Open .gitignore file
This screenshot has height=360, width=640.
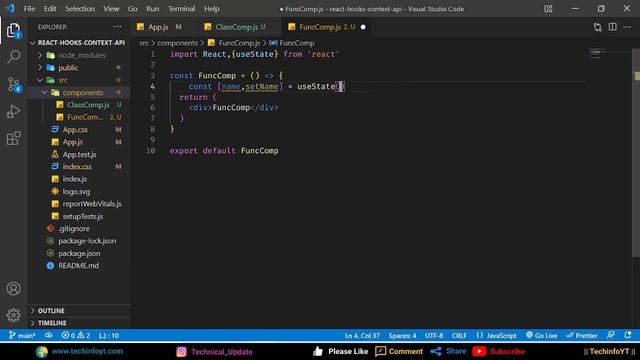pos(78,229)
